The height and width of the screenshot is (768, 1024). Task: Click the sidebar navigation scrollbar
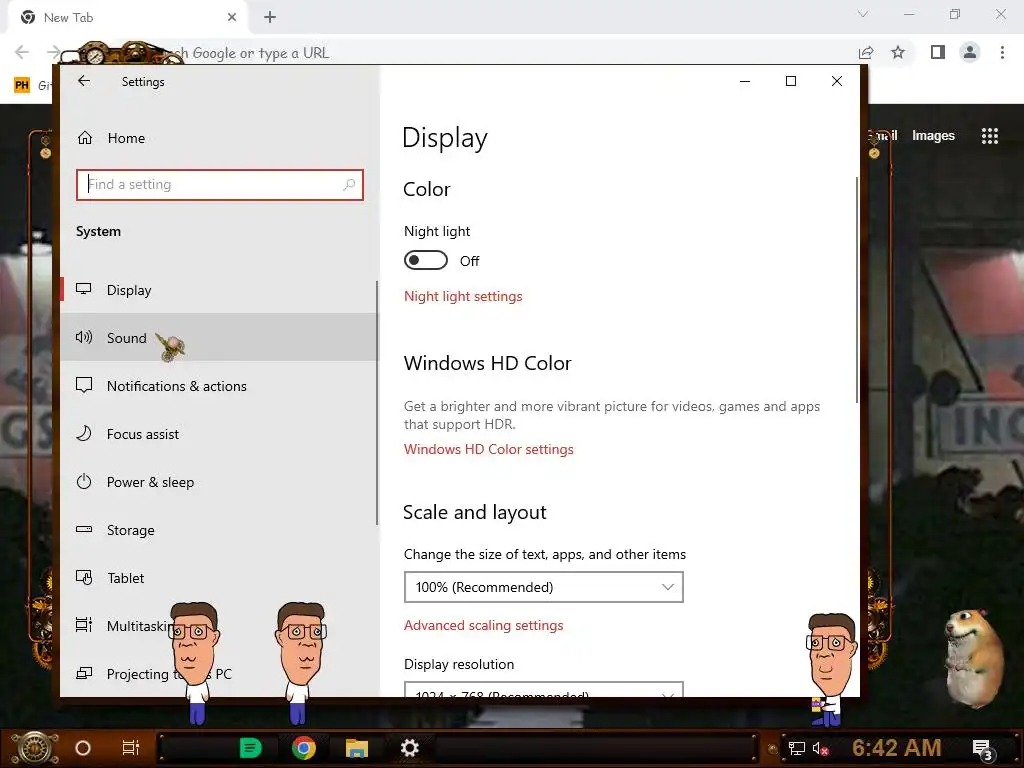377,403
